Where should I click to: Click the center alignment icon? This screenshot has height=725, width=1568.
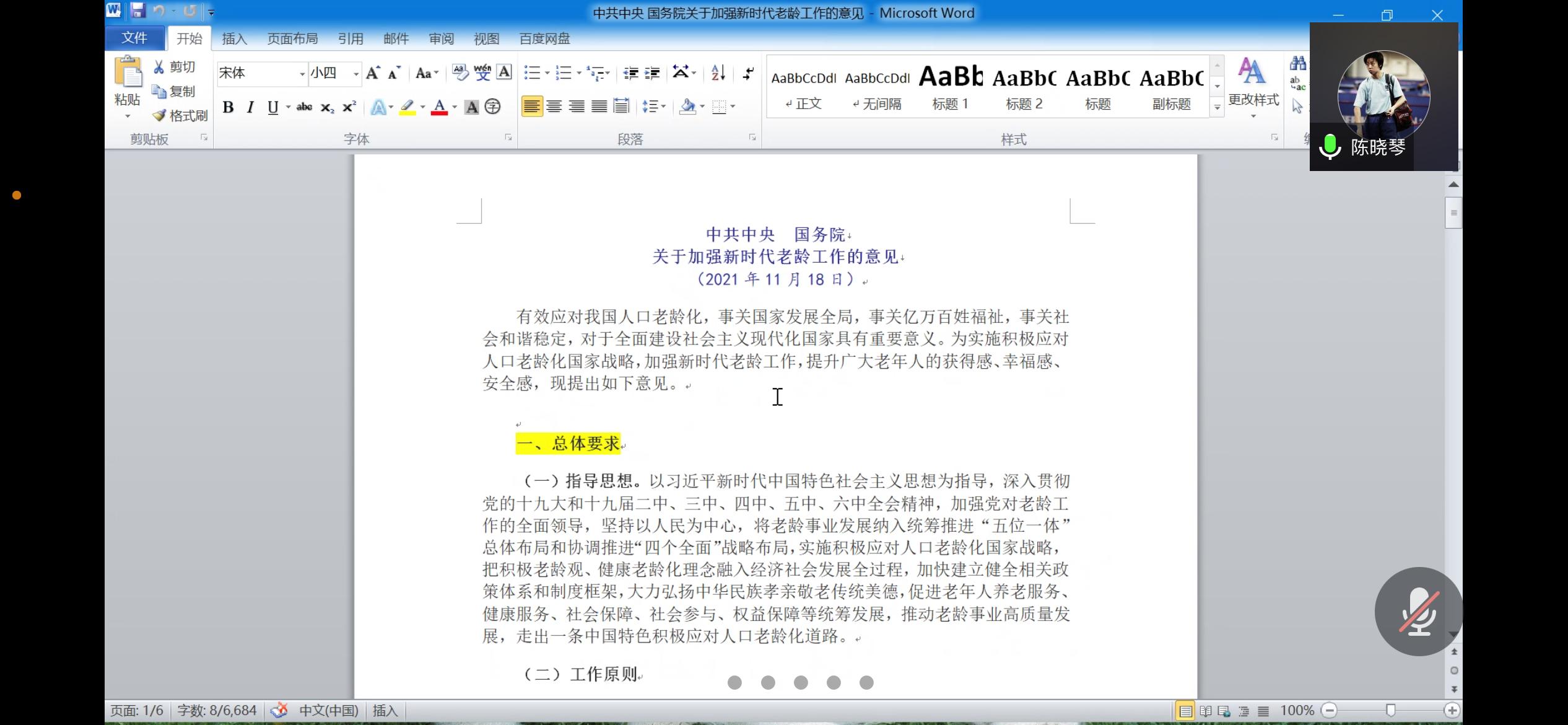point(554,107)
